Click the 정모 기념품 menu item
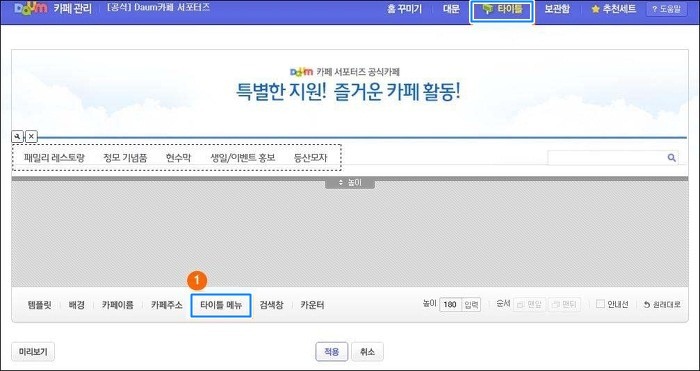The image size is (700, 371). coord(125,158)
